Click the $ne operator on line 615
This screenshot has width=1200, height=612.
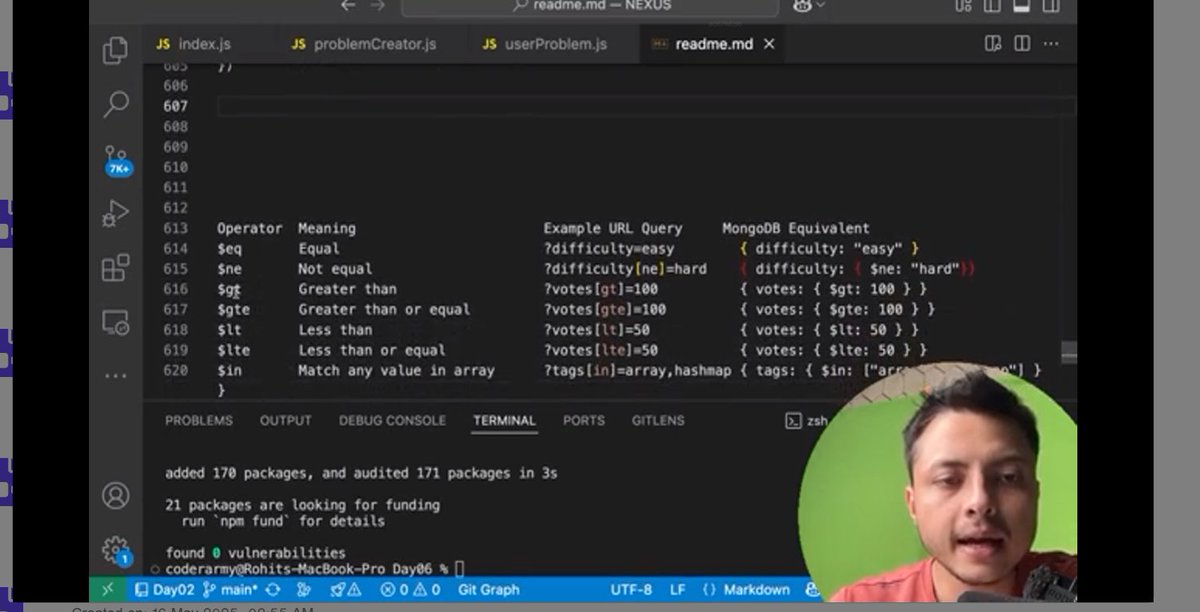[x=229, y=269]
